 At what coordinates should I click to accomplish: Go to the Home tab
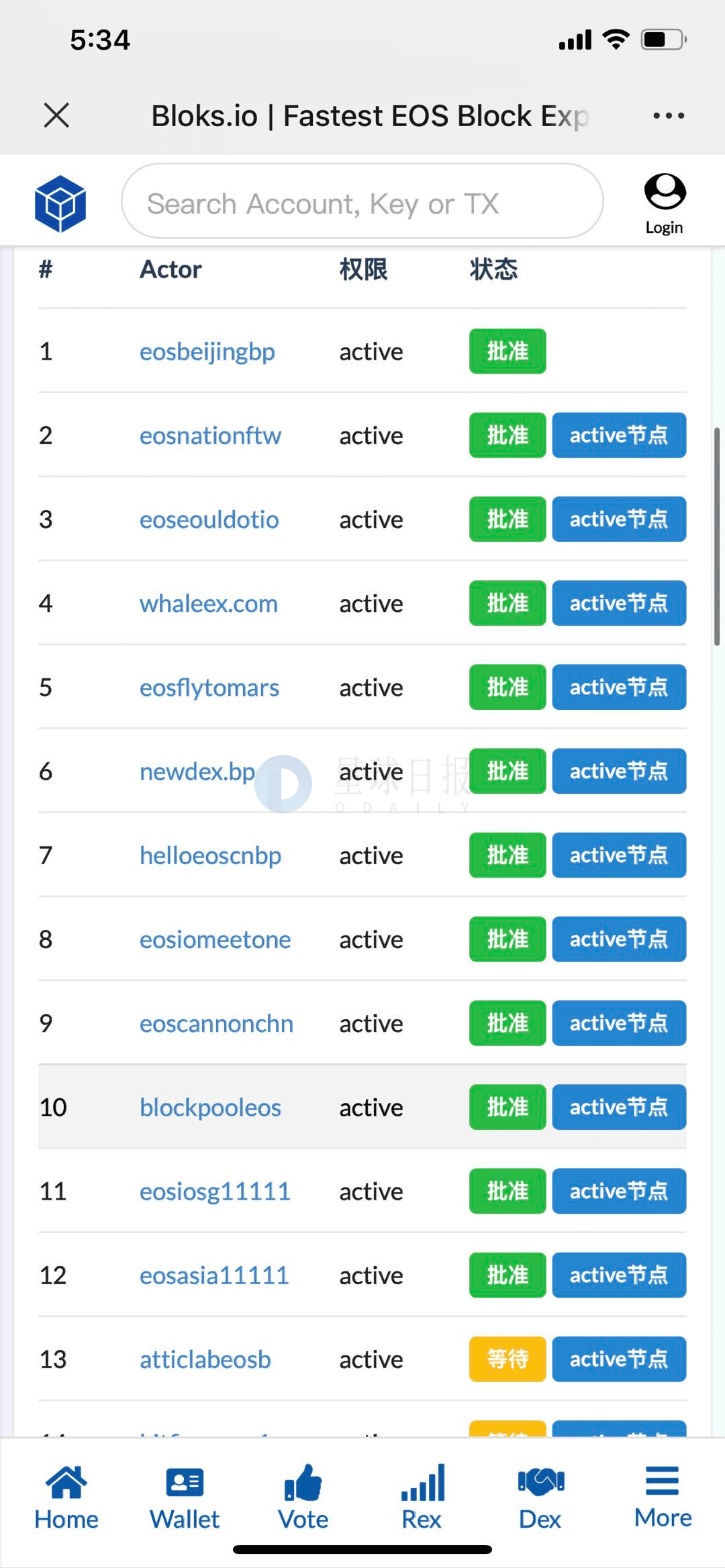[66, 1497]
